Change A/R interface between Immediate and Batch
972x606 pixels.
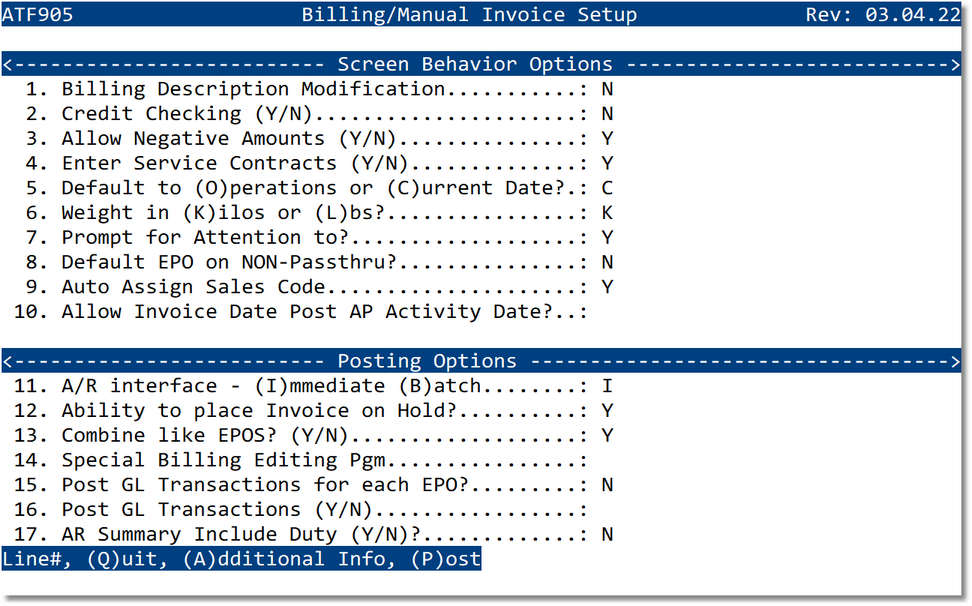[x=607, y=385]
